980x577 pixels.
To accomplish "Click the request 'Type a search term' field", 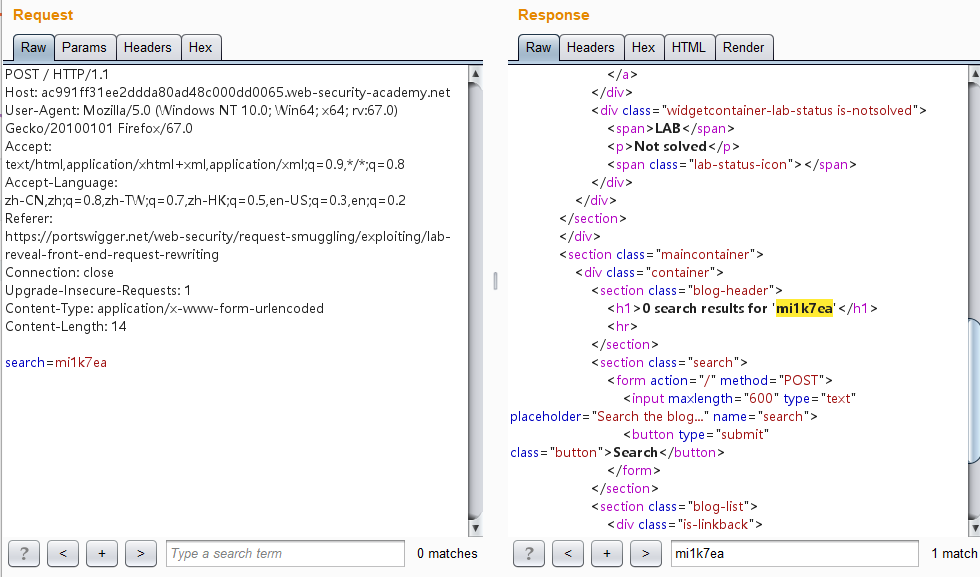I will click(285, 553).
